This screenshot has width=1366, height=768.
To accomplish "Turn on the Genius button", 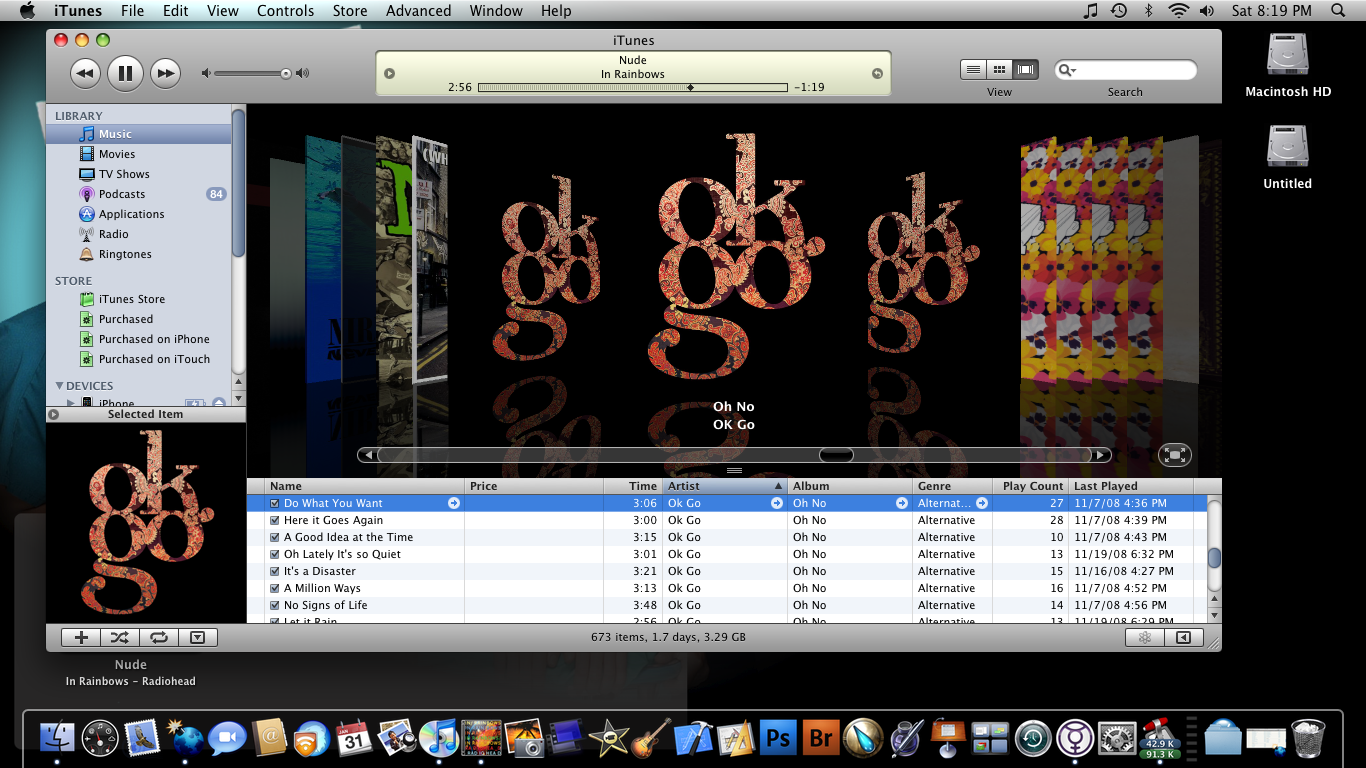I will [1145, 637].
